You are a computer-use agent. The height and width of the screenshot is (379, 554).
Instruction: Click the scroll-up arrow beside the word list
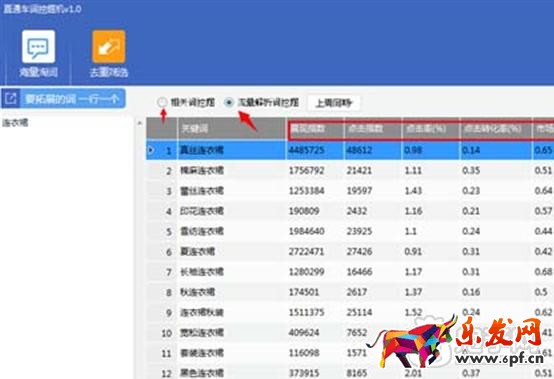[140, 123]
